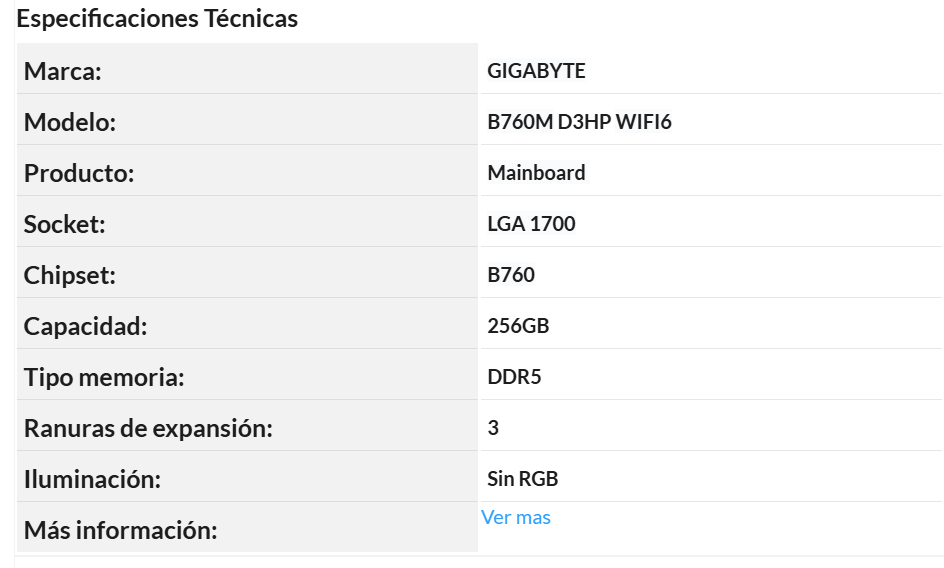Select the 'Chipset:' label cell

point(247,273)
